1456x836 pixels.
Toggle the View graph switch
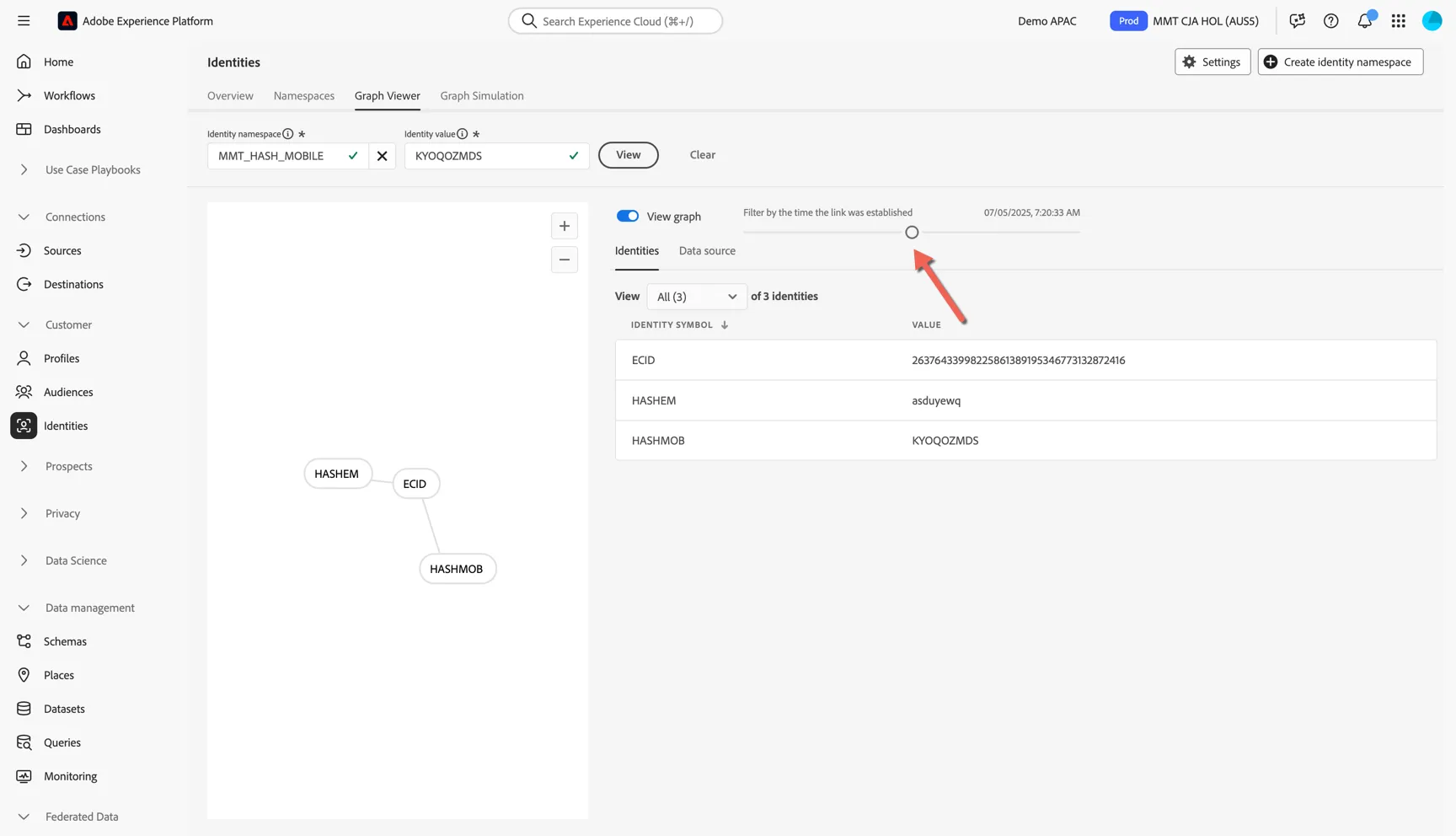[x=628, y=217]
